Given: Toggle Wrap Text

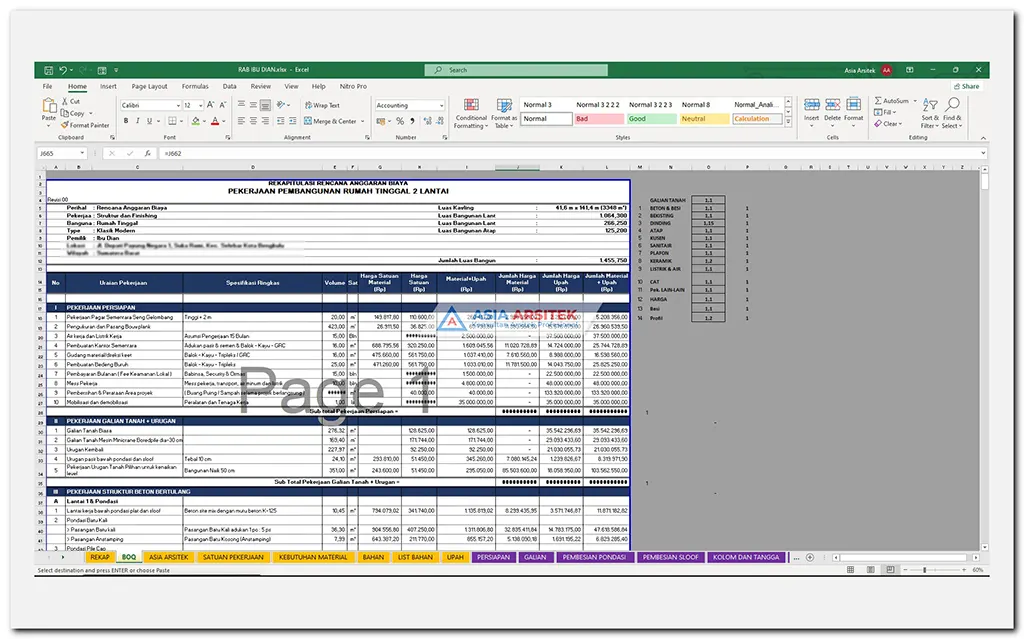Looking at the screenshot, I should point(323,105).
